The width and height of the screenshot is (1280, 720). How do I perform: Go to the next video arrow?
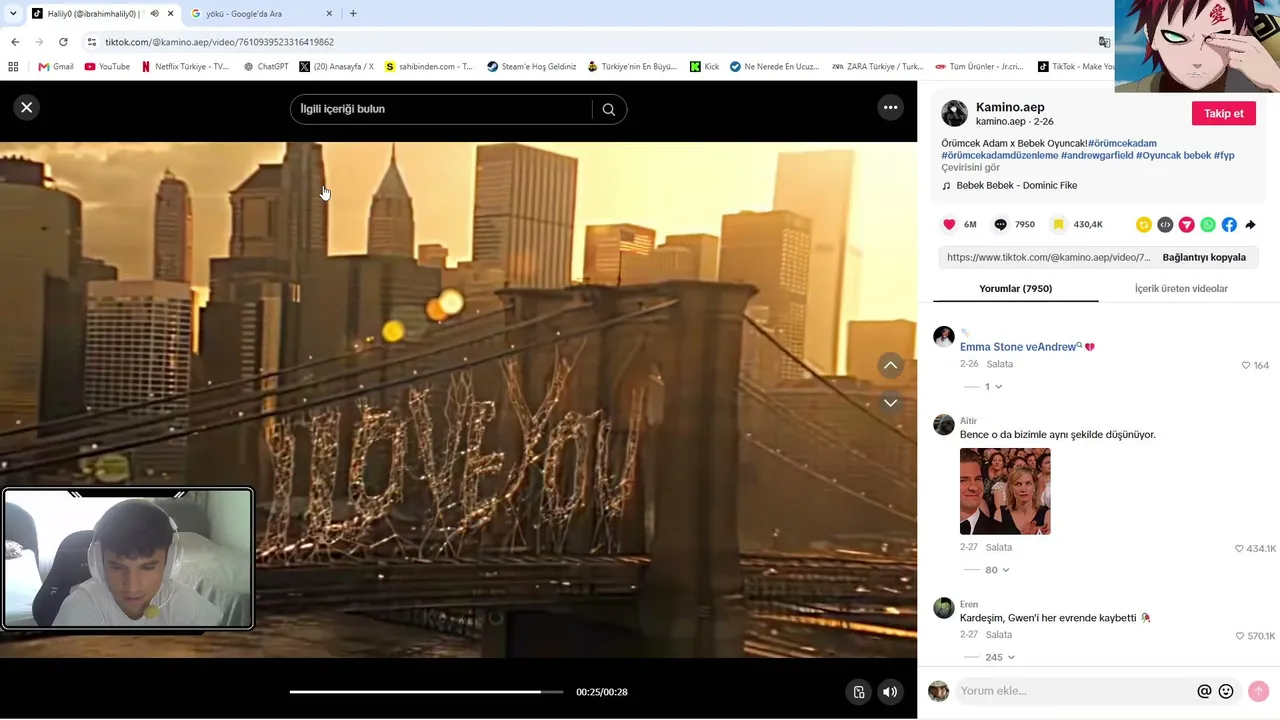tap(890, 402)
